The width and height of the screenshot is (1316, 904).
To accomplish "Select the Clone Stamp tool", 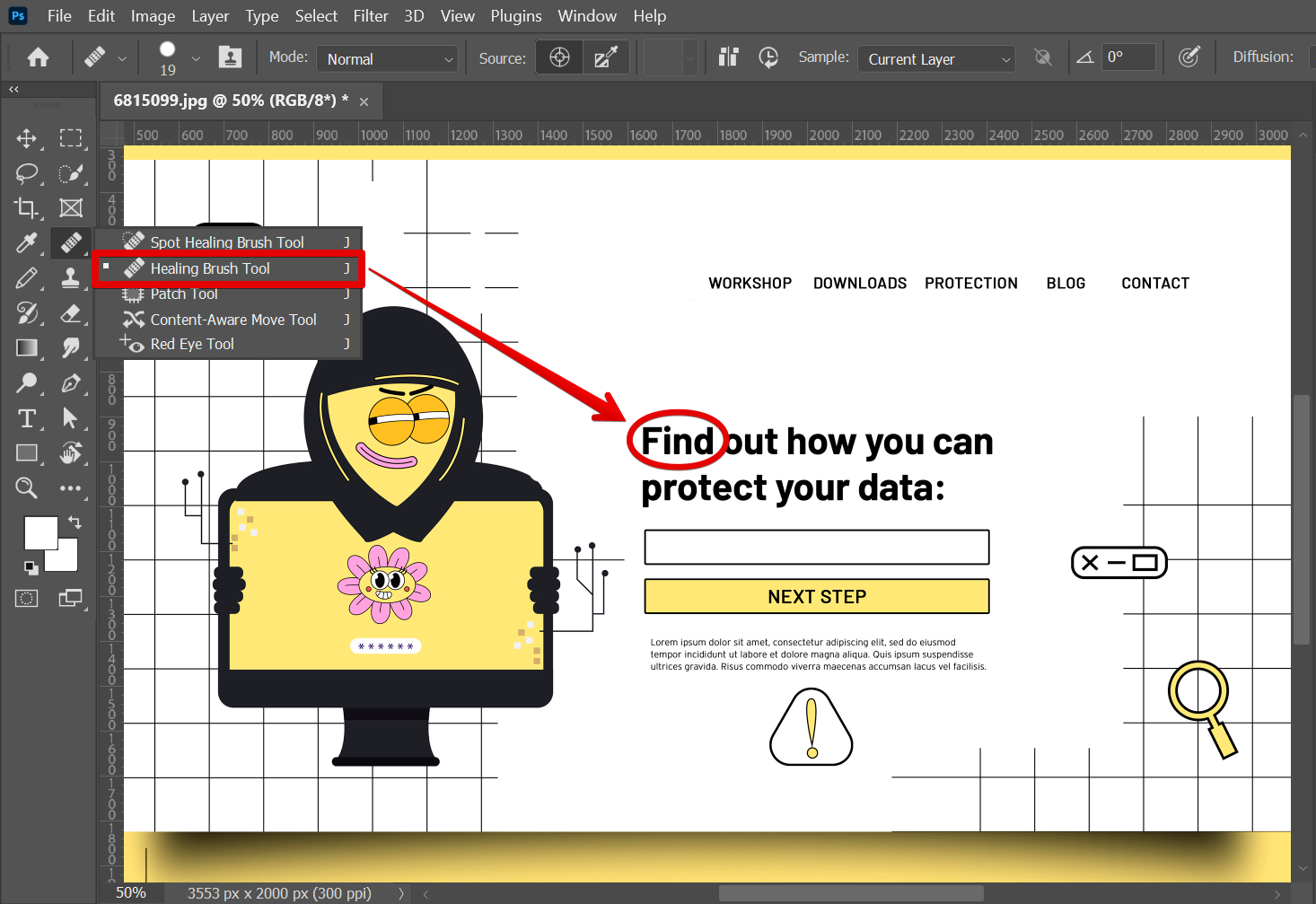I will 71,278.
